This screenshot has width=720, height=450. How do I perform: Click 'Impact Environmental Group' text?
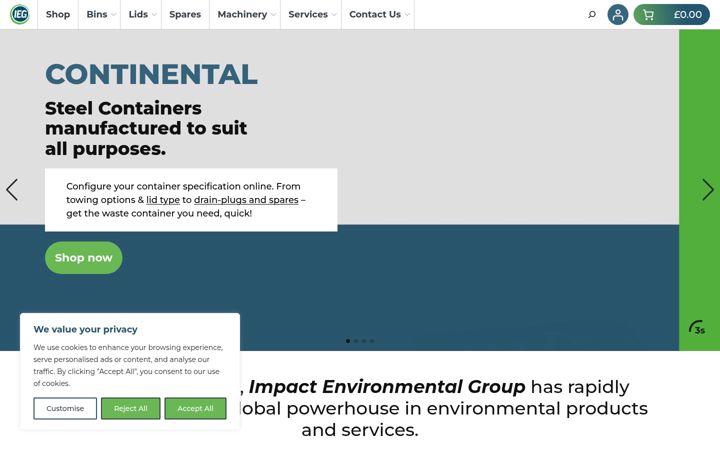click(387, 387)
